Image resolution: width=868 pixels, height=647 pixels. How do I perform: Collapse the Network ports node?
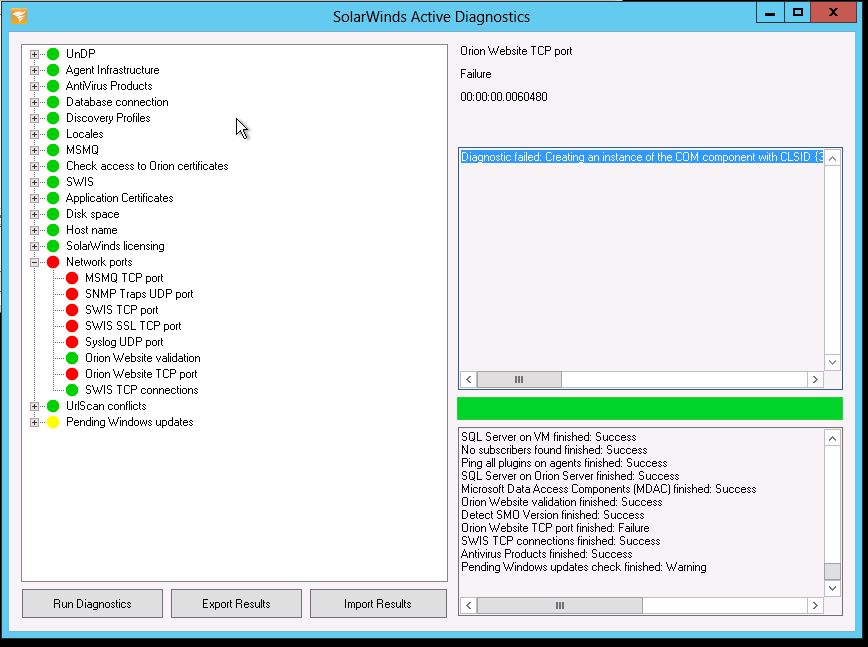[34, 262]
